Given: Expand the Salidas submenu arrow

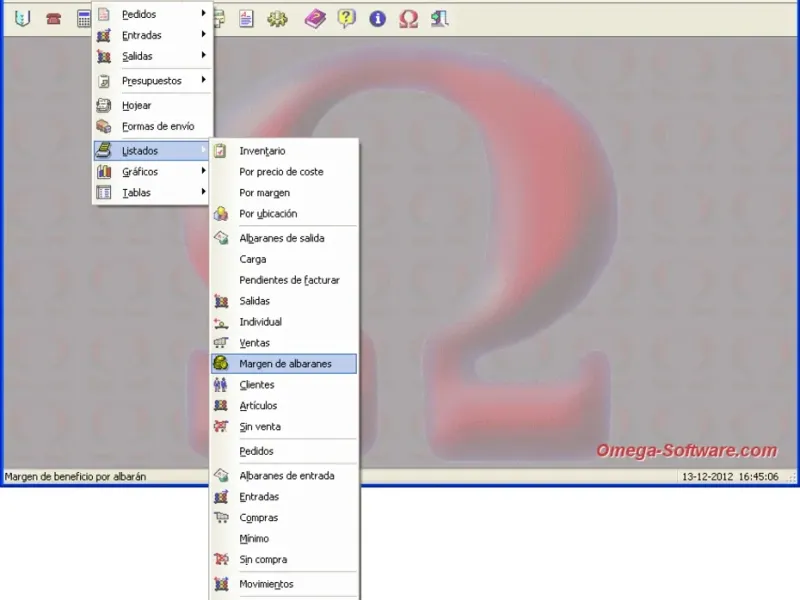Looking at the screenshot, I should click(x=204, y=55).
